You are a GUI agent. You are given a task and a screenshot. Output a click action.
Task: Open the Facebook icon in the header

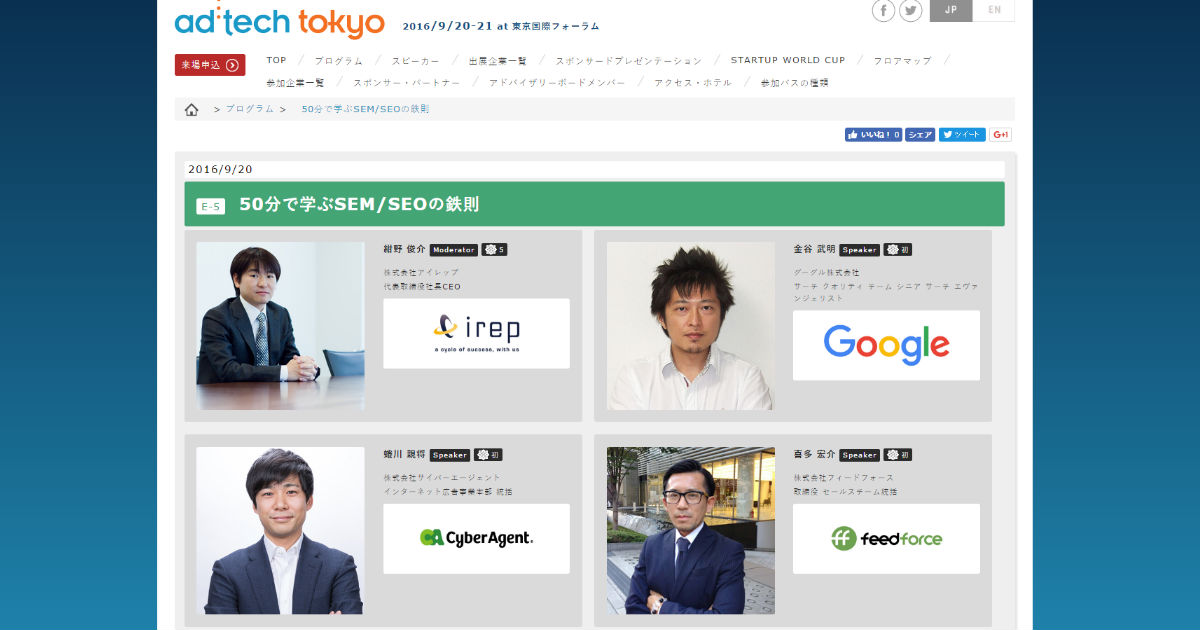[883, 10]
